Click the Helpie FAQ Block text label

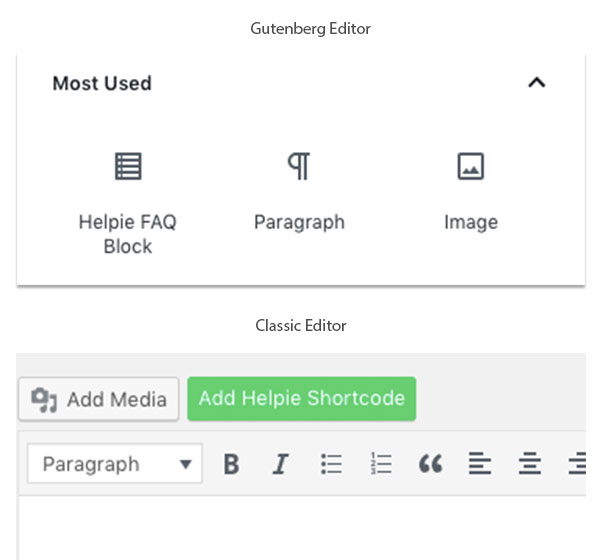128,234
